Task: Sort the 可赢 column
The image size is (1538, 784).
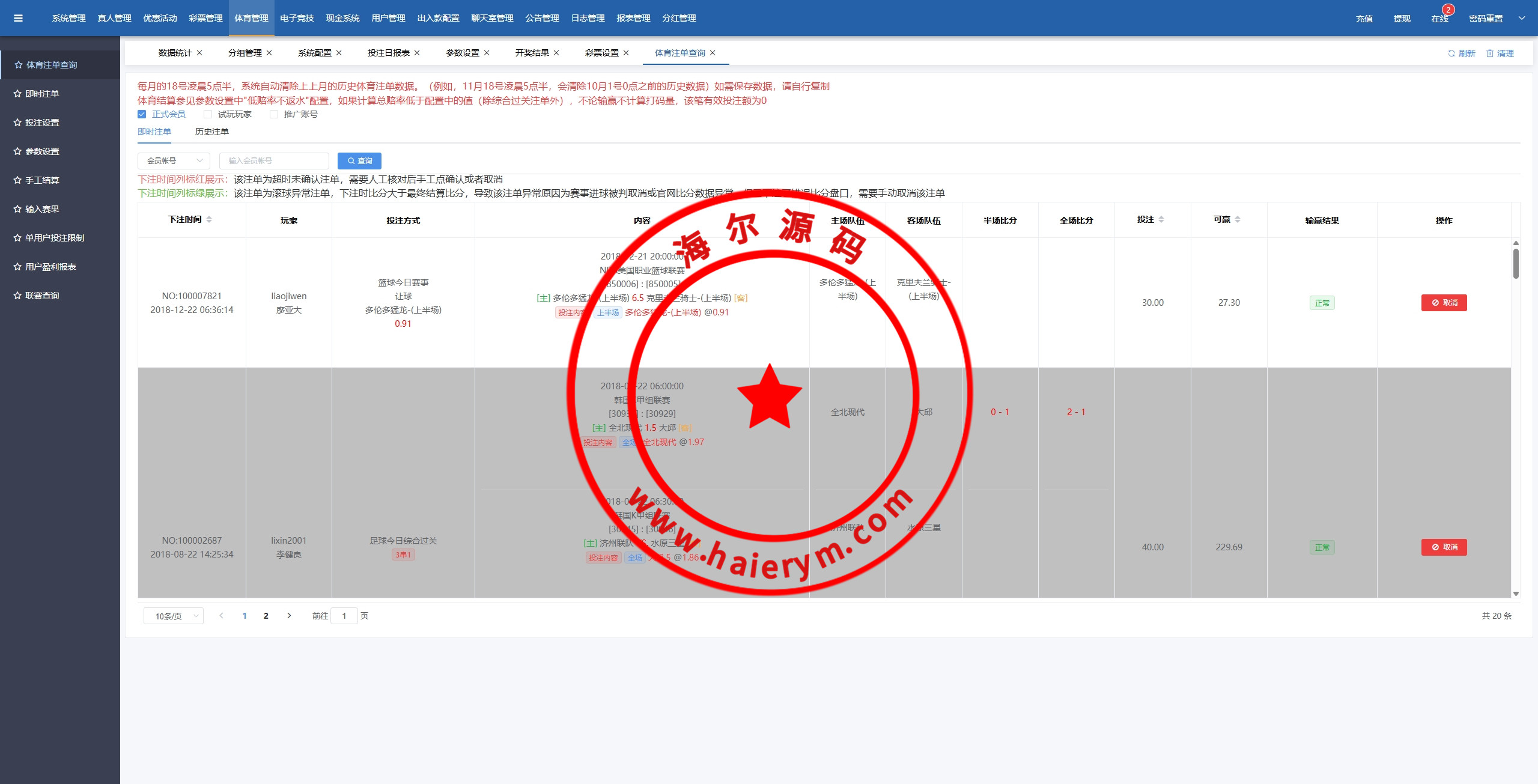Action: [1238, 220]
